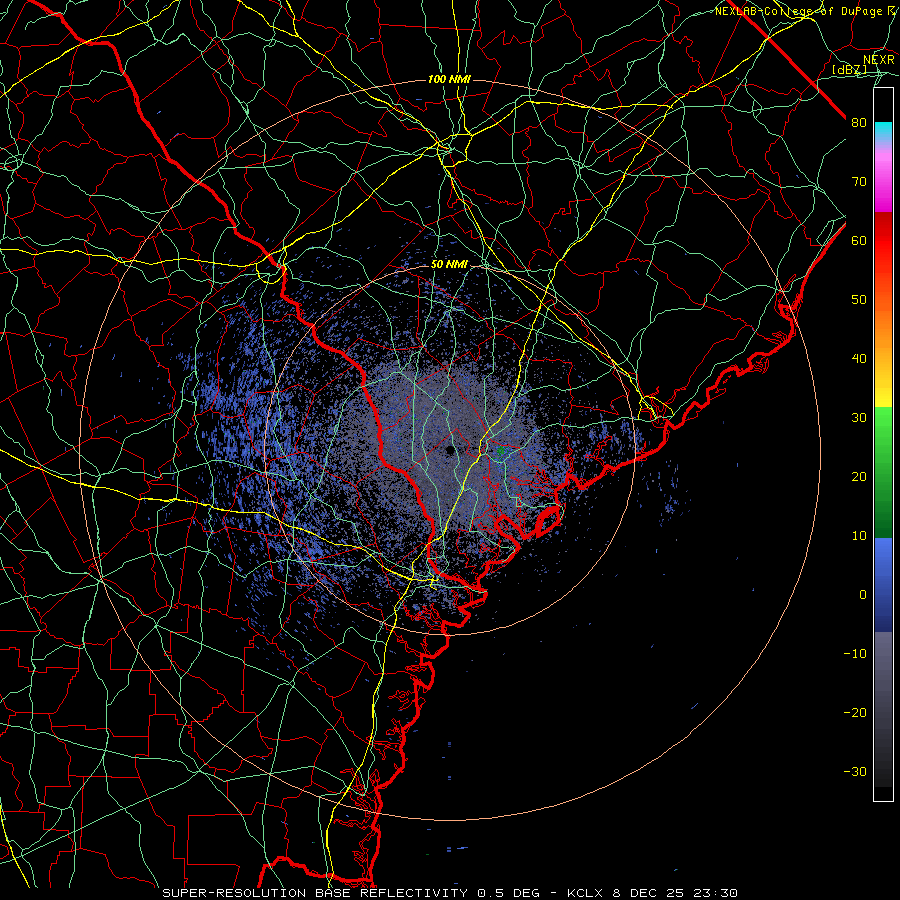Click the "-30" value on the dBZ scale
This screenshot has width=900, height=900.
coord(855,771)
